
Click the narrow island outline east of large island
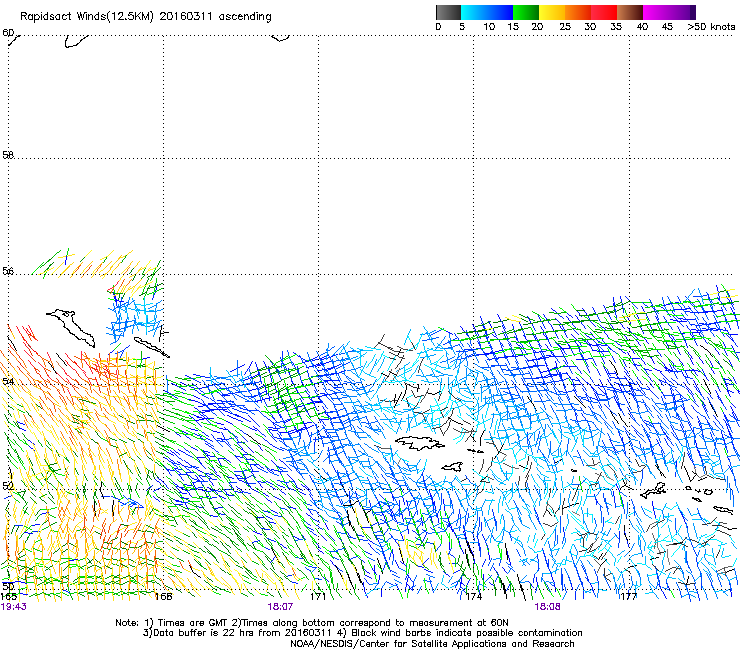151,347
